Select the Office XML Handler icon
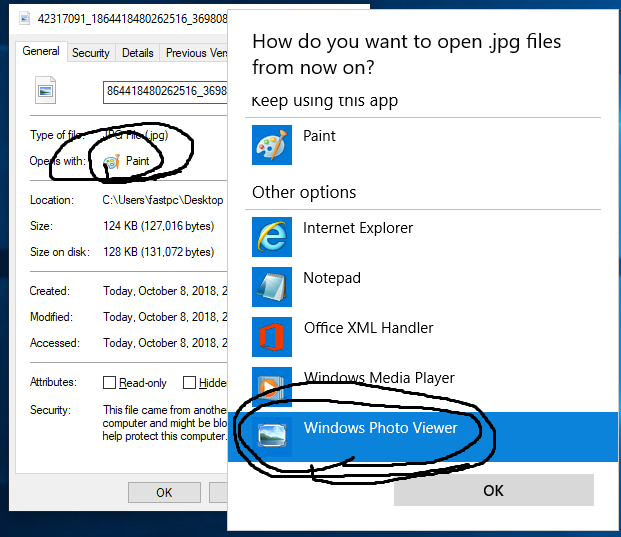Image resolution: width=621 pixels, height=537 pixels. point(272,337)
